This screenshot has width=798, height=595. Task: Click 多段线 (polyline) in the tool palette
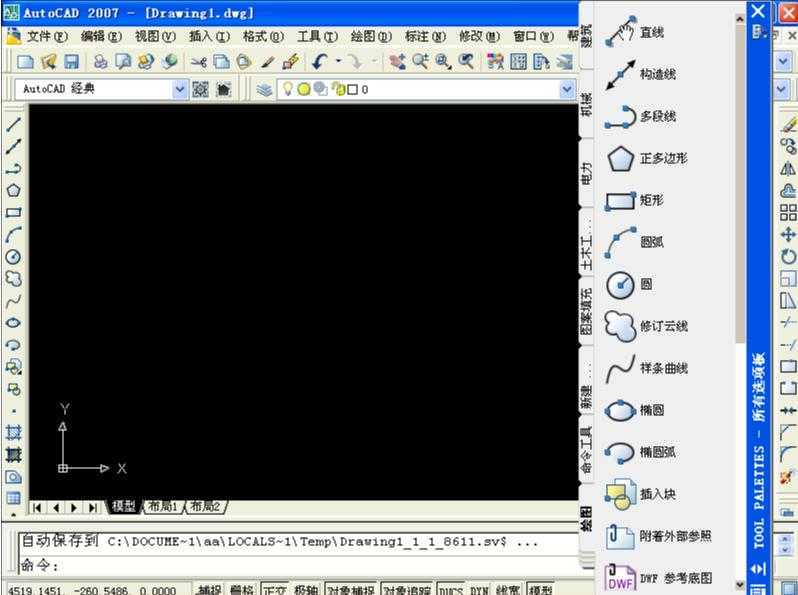pyautogui.click(x=640, y=116)
